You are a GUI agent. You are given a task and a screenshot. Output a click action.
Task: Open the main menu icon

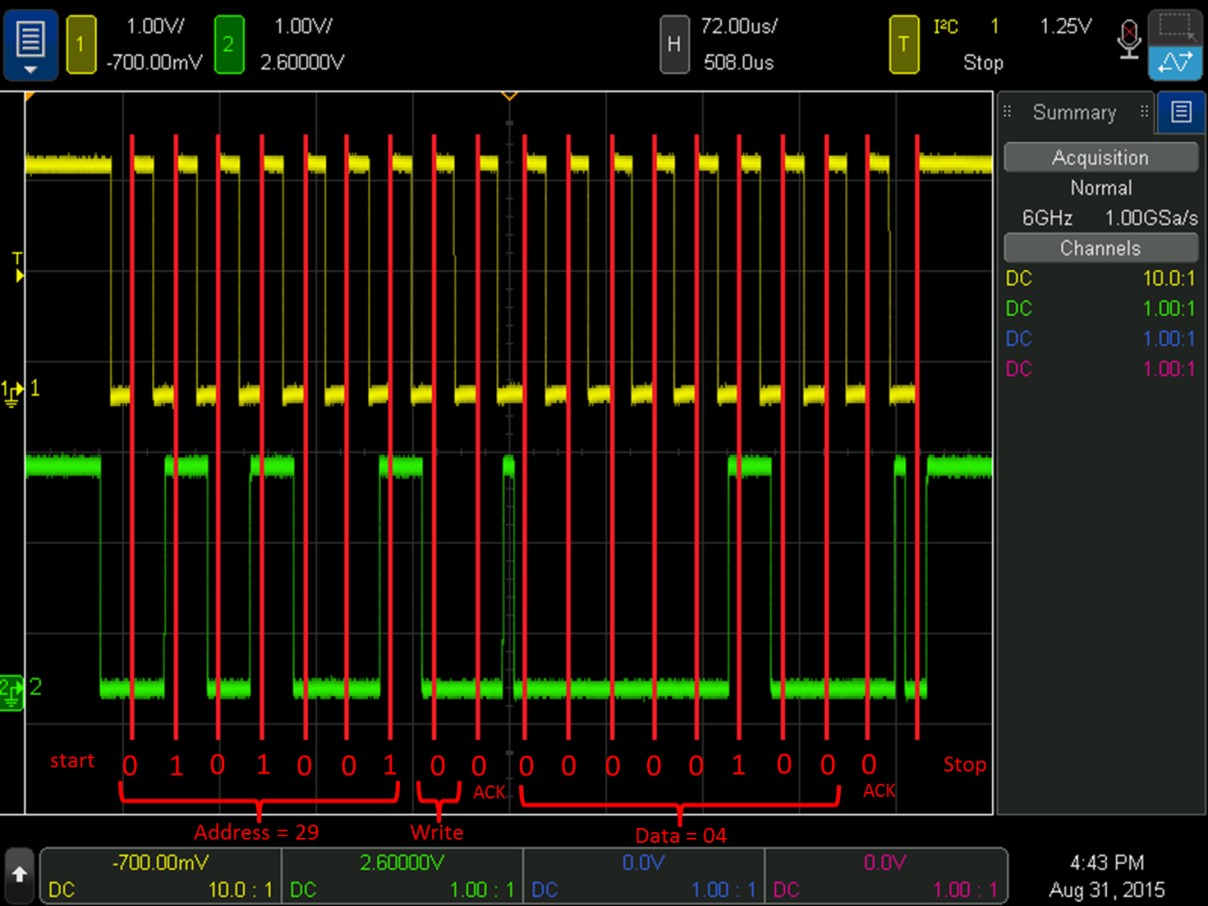30,46
